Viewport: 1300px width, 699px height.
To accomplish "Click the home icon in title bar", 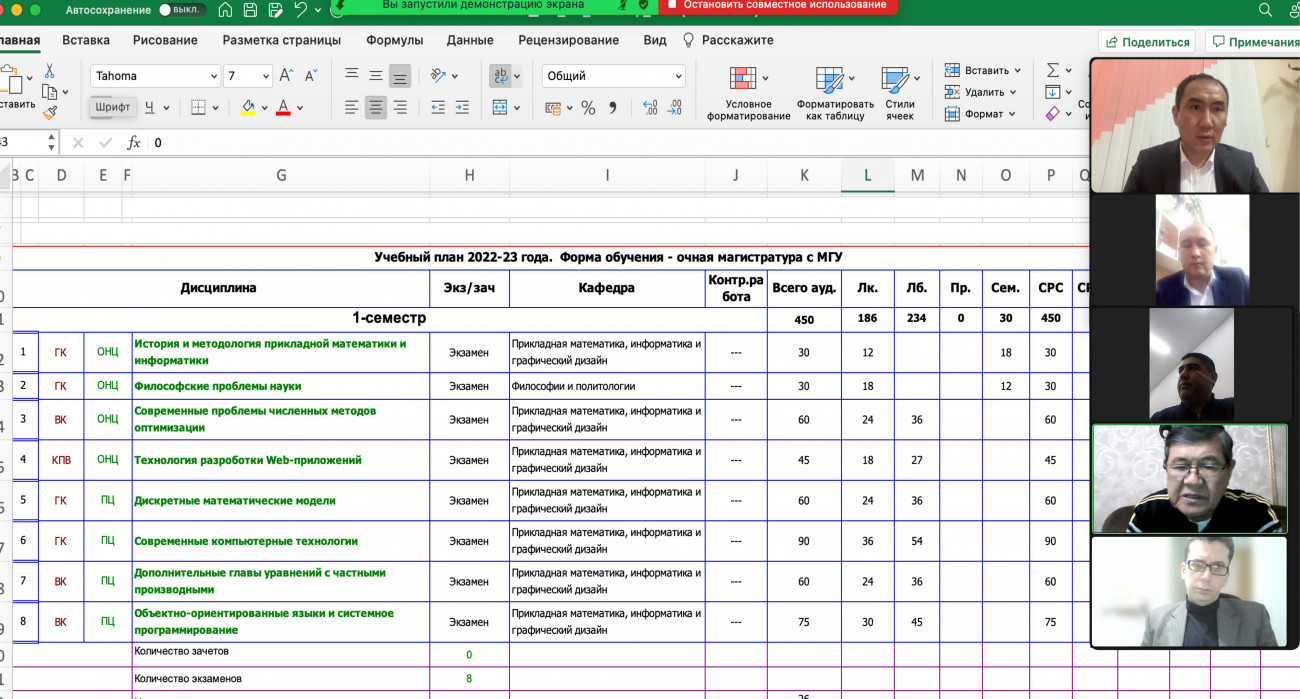I will tap(225, 10).
